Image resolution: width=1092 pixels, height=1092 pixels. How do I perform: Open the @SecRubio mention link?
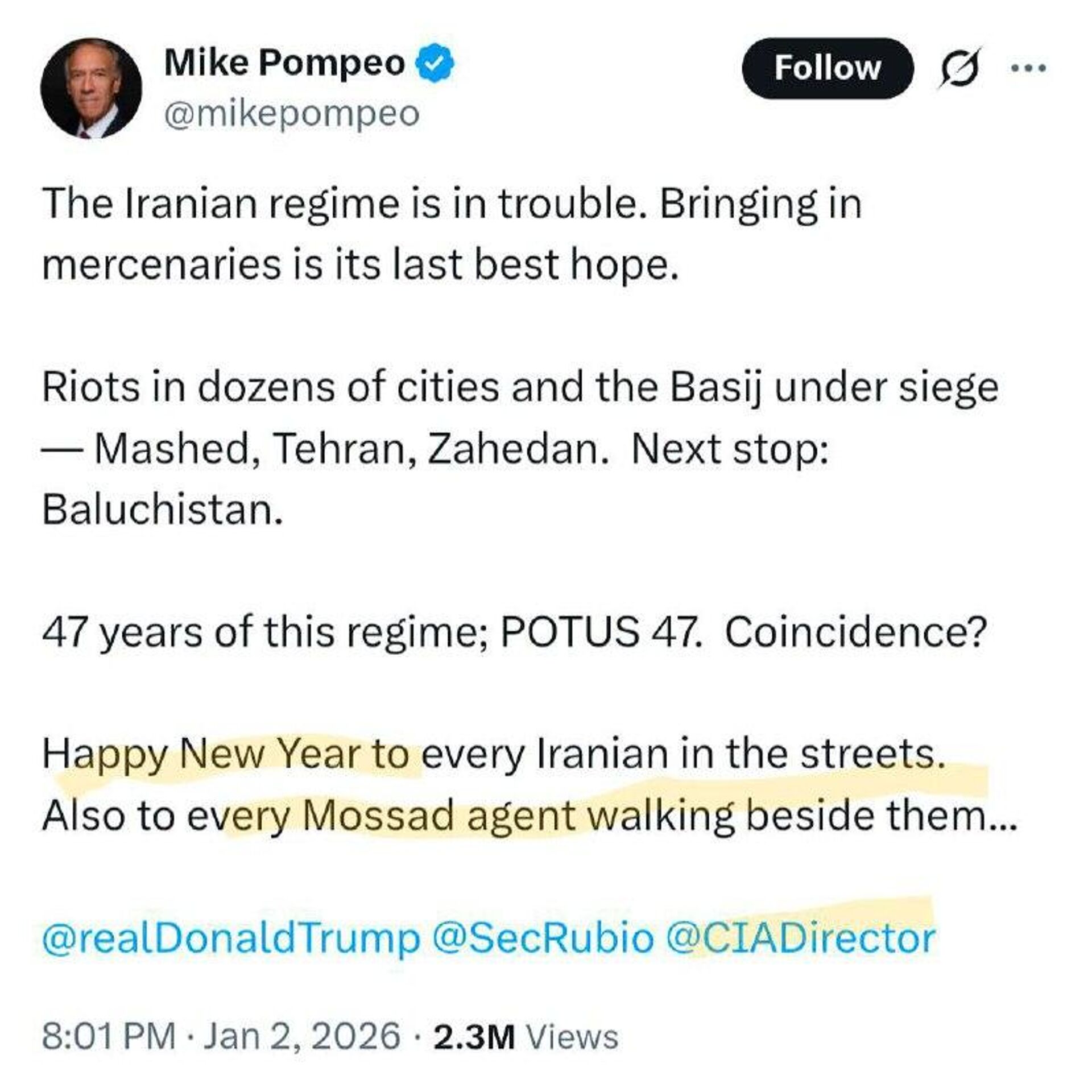543,938
